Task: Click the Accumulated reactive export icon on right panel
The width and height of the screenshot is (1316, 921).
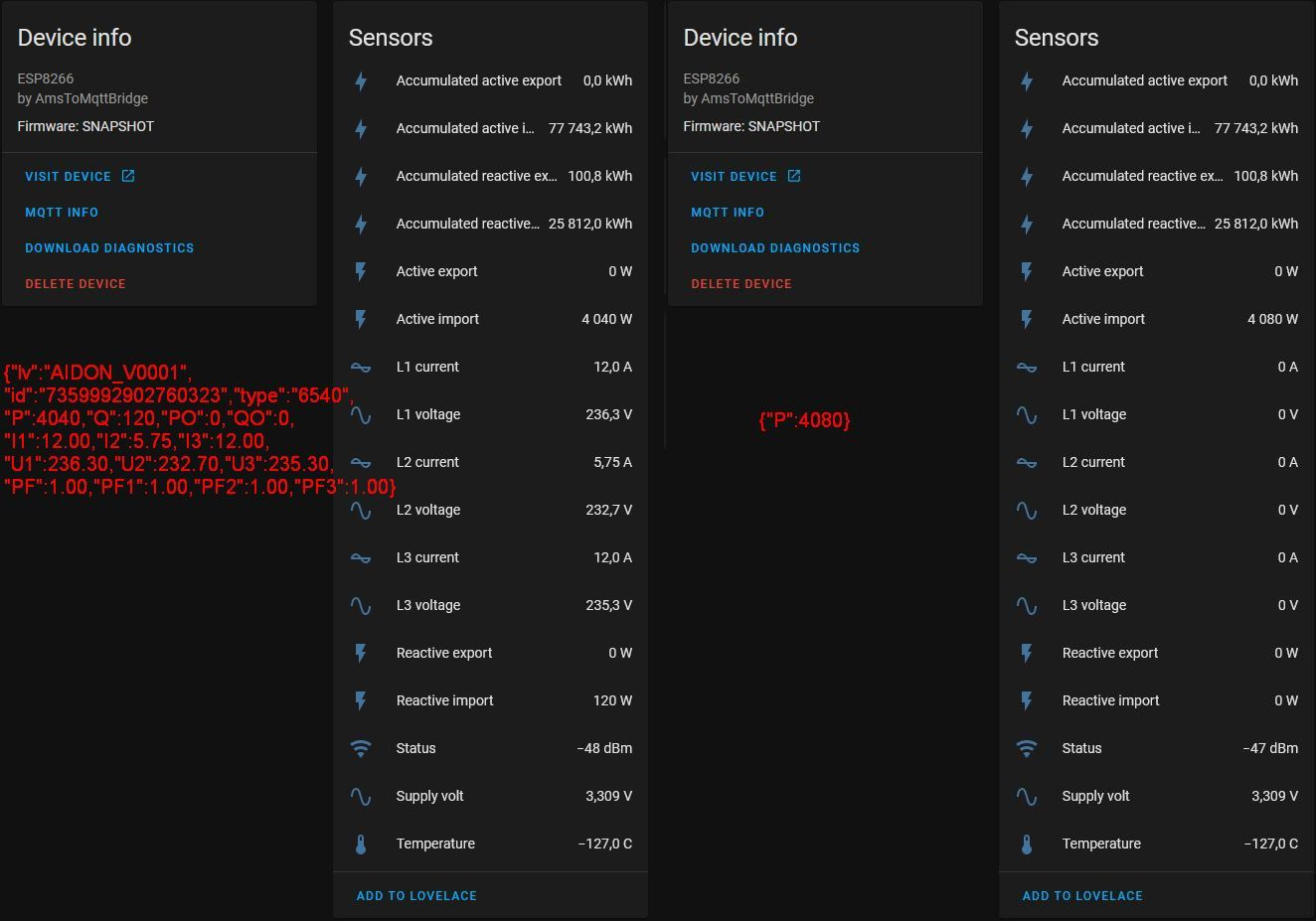Action: point(1026,176)
